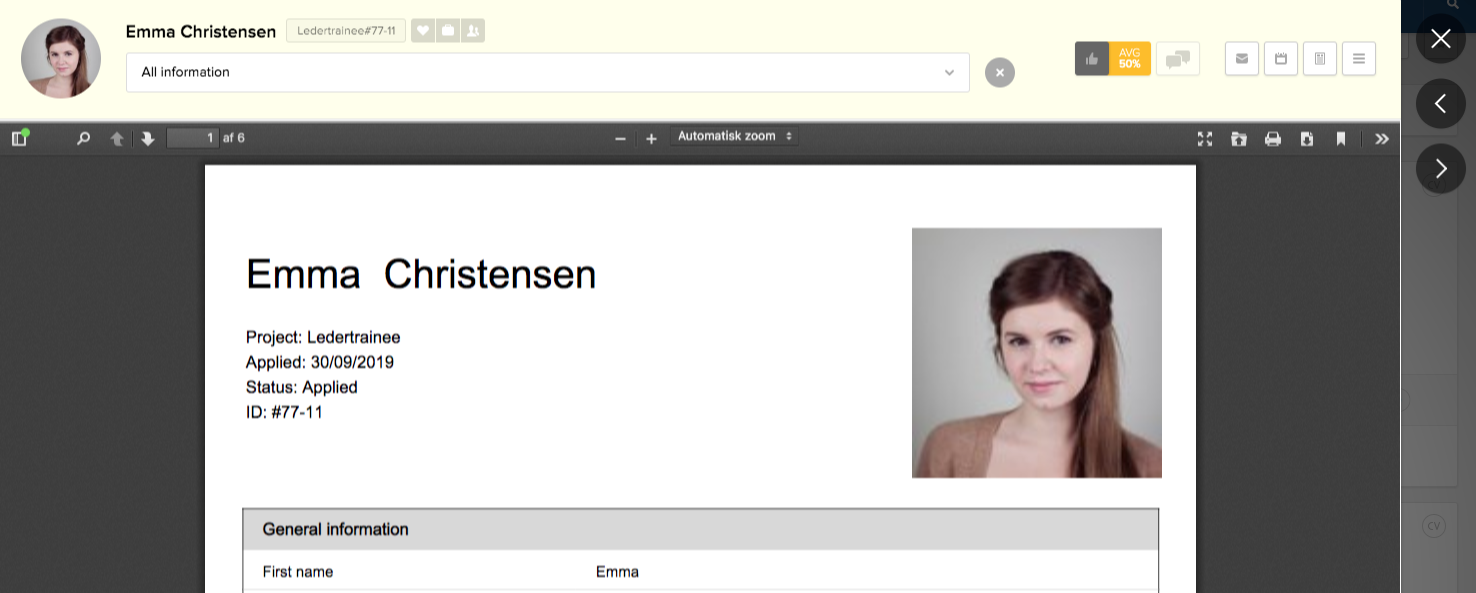Download the PDF file
Image resolution: width=1476 pixels, height=593 pixels.
click(1307, 139)
